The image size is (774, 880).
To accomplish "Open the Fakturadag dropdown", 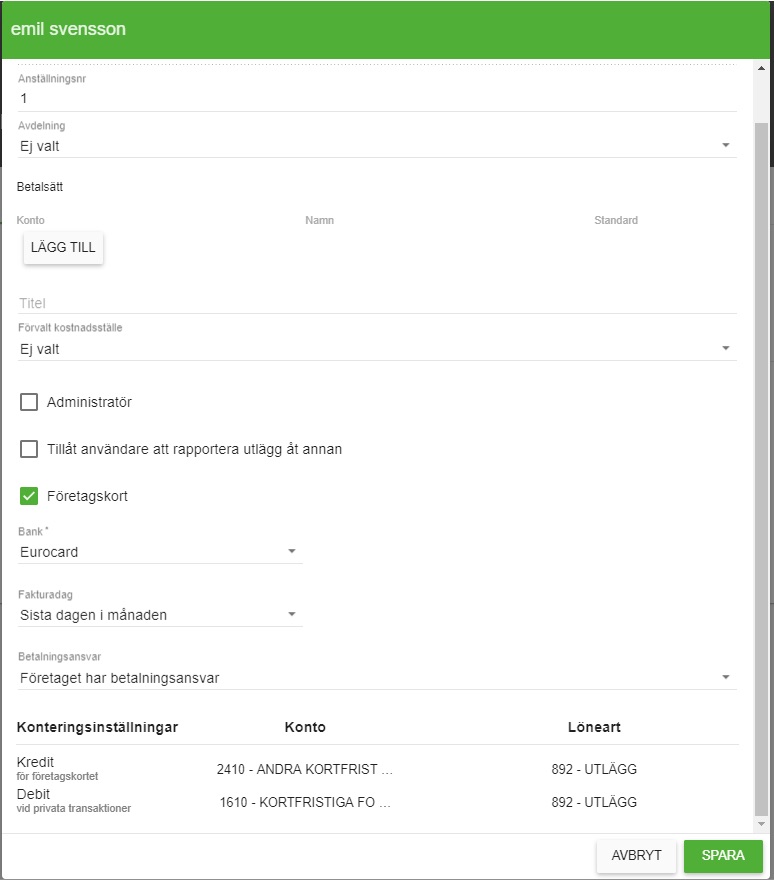I will tap(160, 615).
